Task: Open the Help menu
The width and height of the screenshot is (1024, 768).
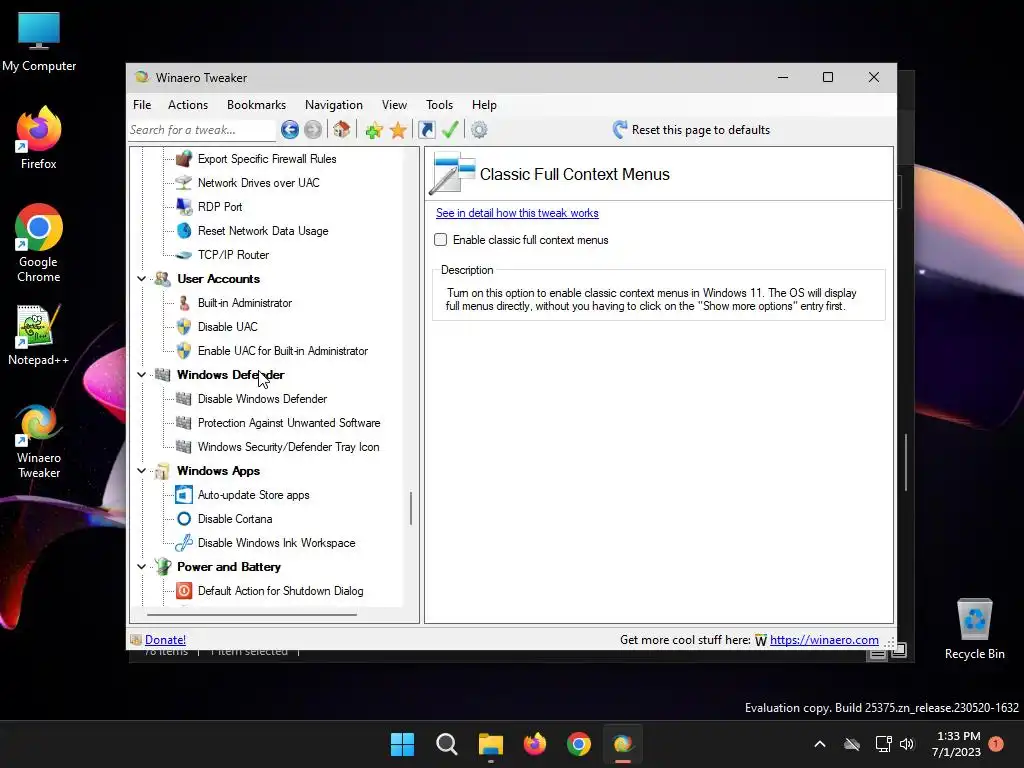Action: pyautogui.click(x=484, y=105)
